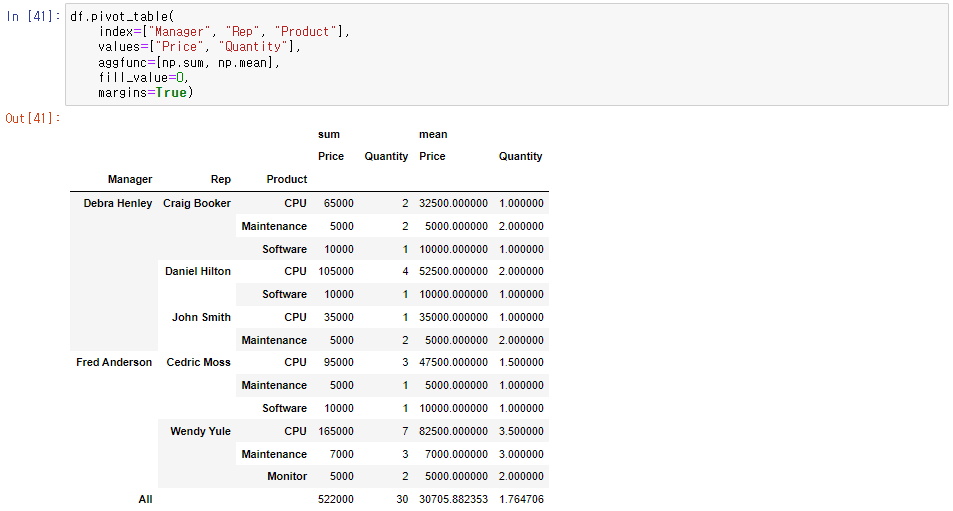
Task: Click the 52500.000000 mean price cell
Action: coord(453,271)
